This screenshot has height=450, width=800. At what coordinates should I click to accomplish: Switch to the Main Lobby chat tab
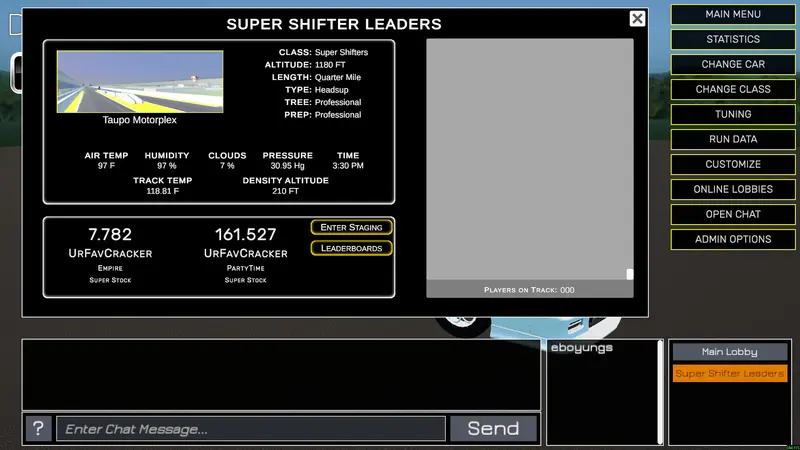tap(730, 352)
